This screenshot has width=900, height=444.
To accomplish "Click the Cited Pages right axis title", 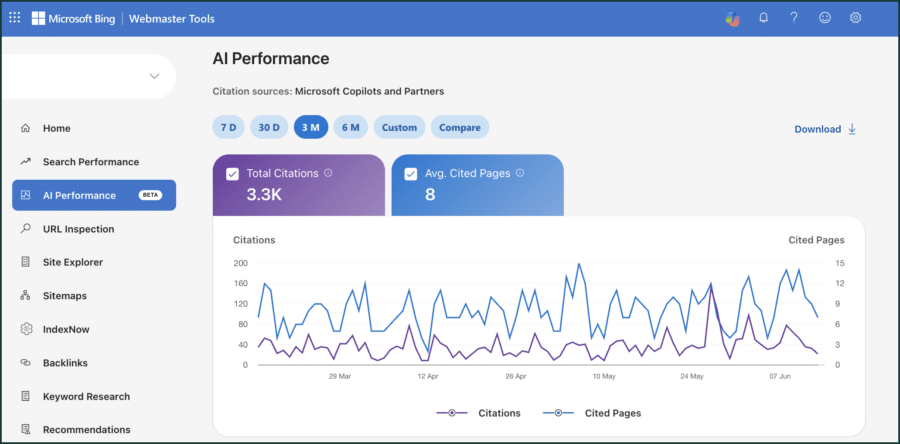I will (x=816, y=240).
